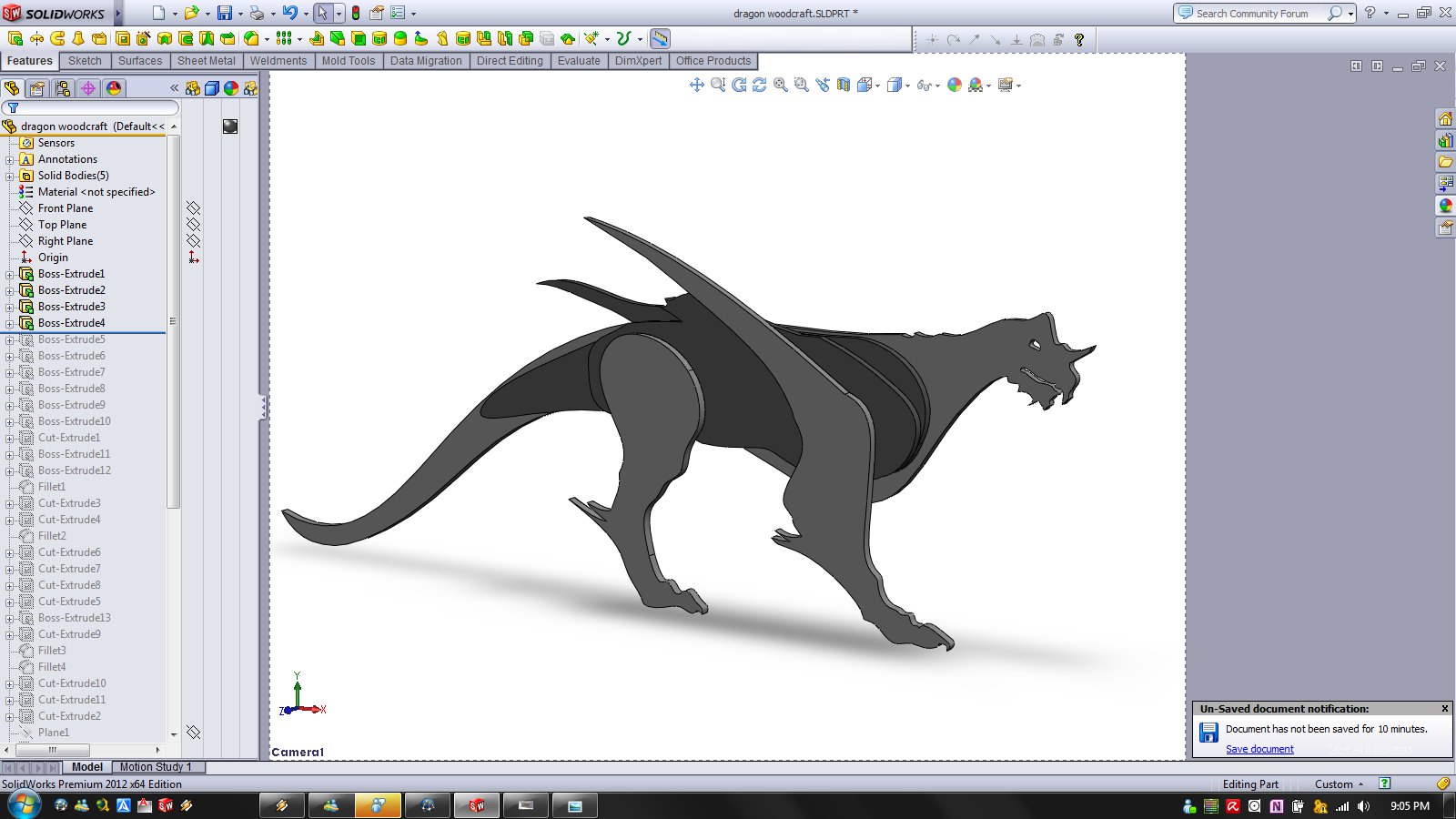Open the ConfigurationManager tab icon
Image resolution: width=1456 pixels, height=819 pixels.
tap(62, 88)
